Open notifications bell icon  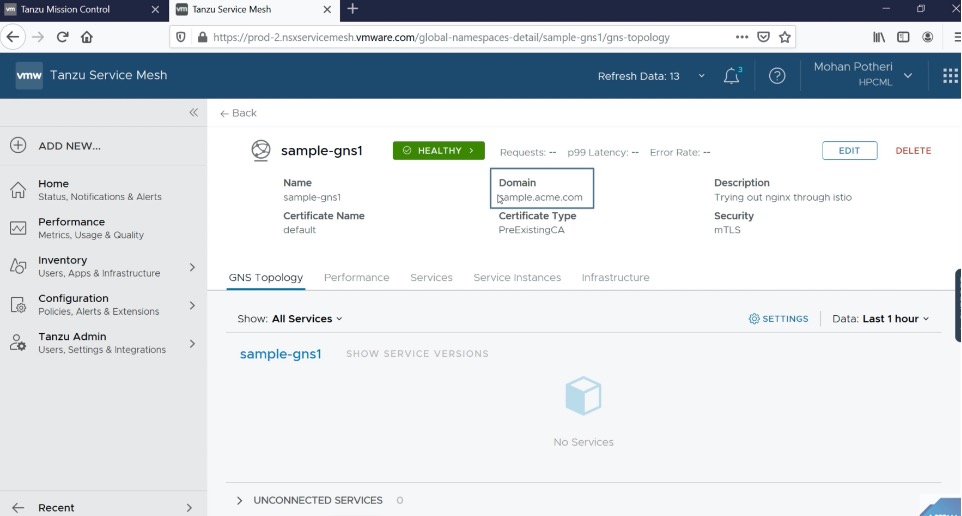click(x=731, y=76)
